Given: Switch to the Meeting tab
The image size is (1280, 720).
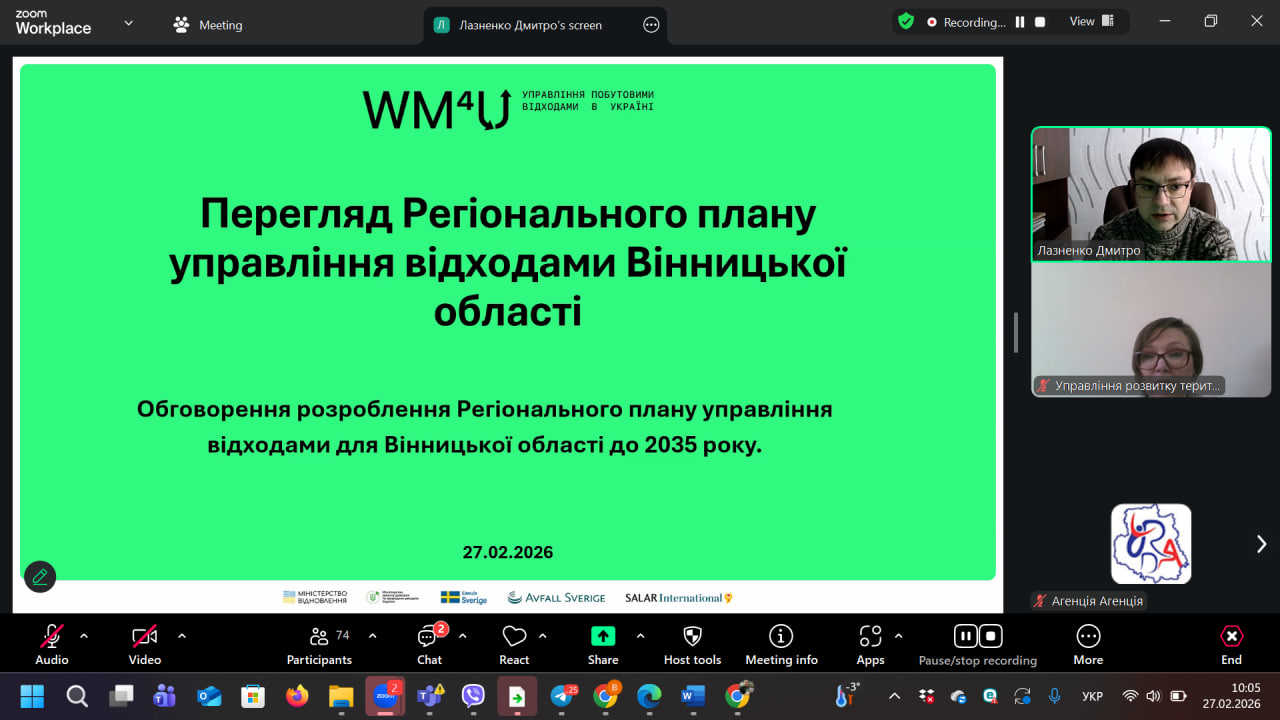Looking at the screenshot, I should pos(208,25).
